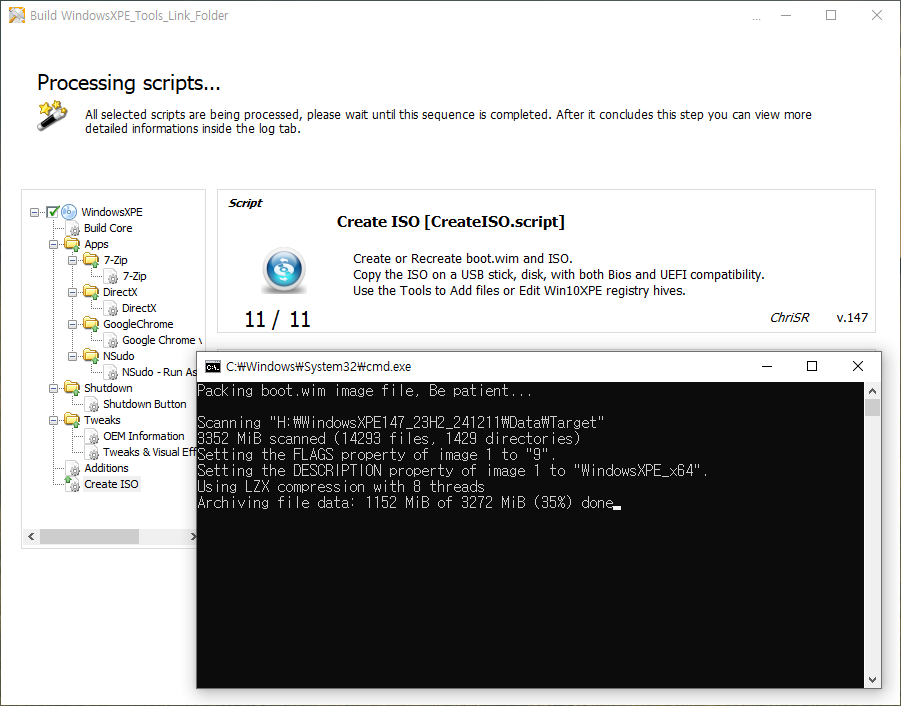Screen dimensions: 901x706
Task: Click the Google Chrome script gear icon
Action: coord(111,341)
